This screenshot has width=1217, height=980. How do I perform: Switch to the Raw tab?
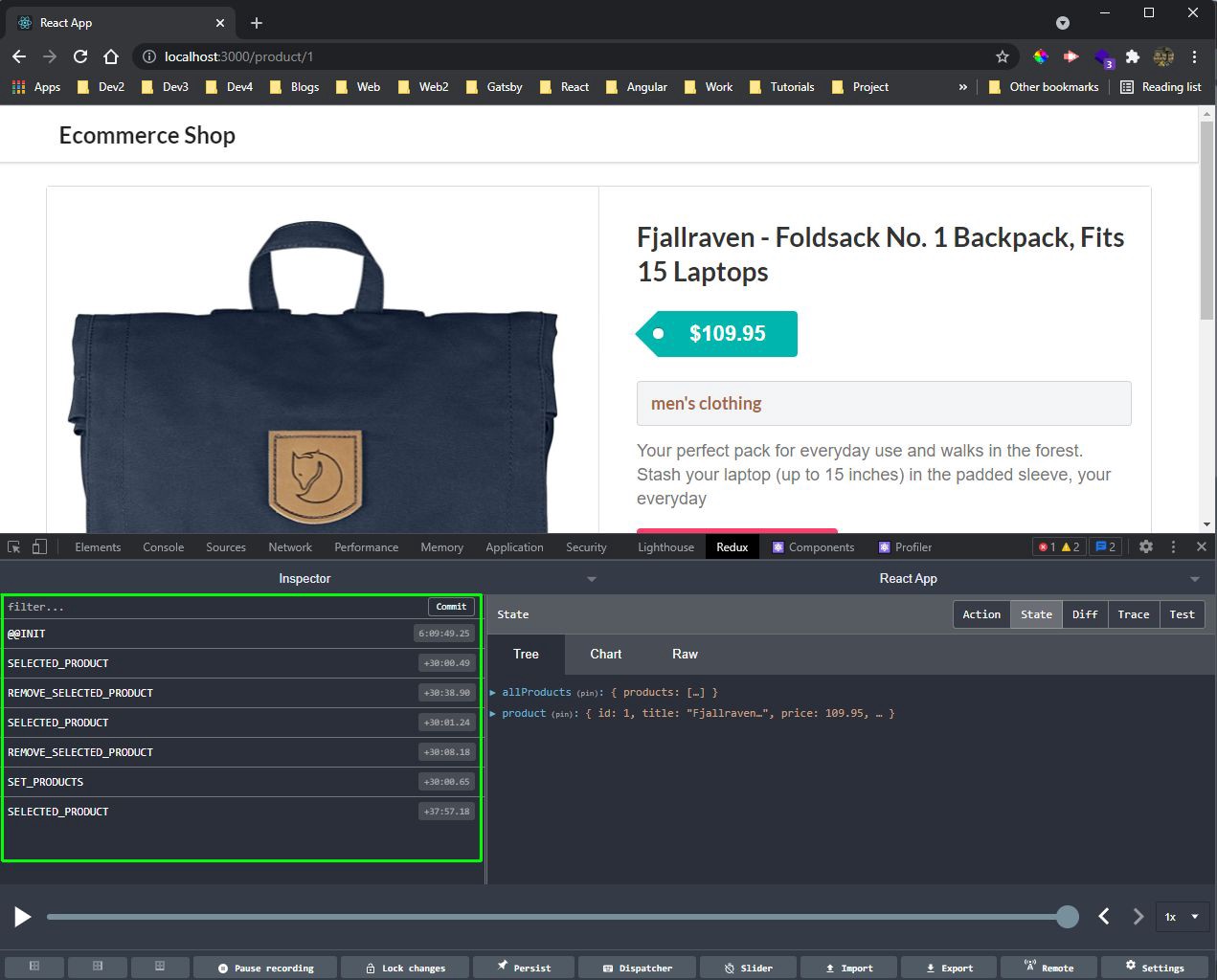[x=685, y=654]
